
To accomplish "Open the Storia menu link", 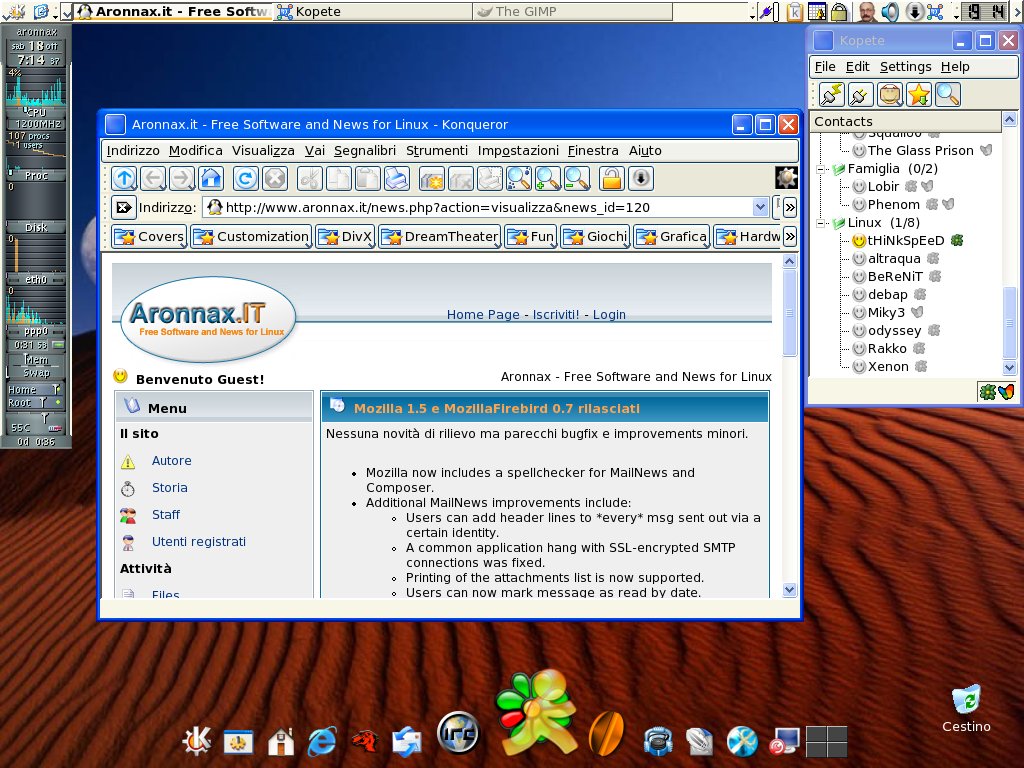I will pyautogui.click(x=170, y=488).
